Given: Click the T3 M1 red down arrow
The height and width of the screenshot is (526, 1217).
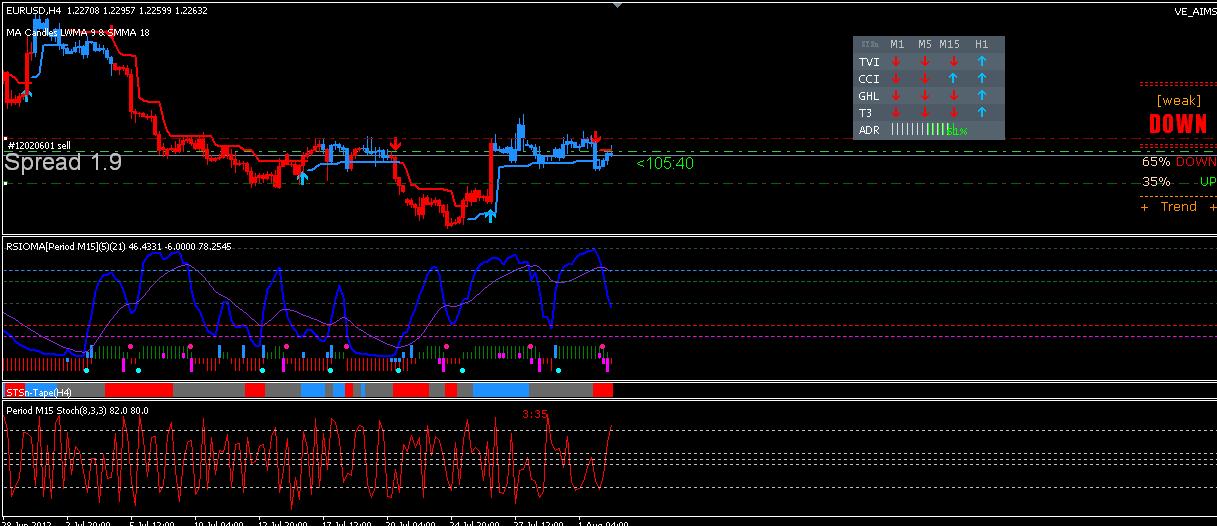Looking at the screenshot, I should (x=896, y=113).
